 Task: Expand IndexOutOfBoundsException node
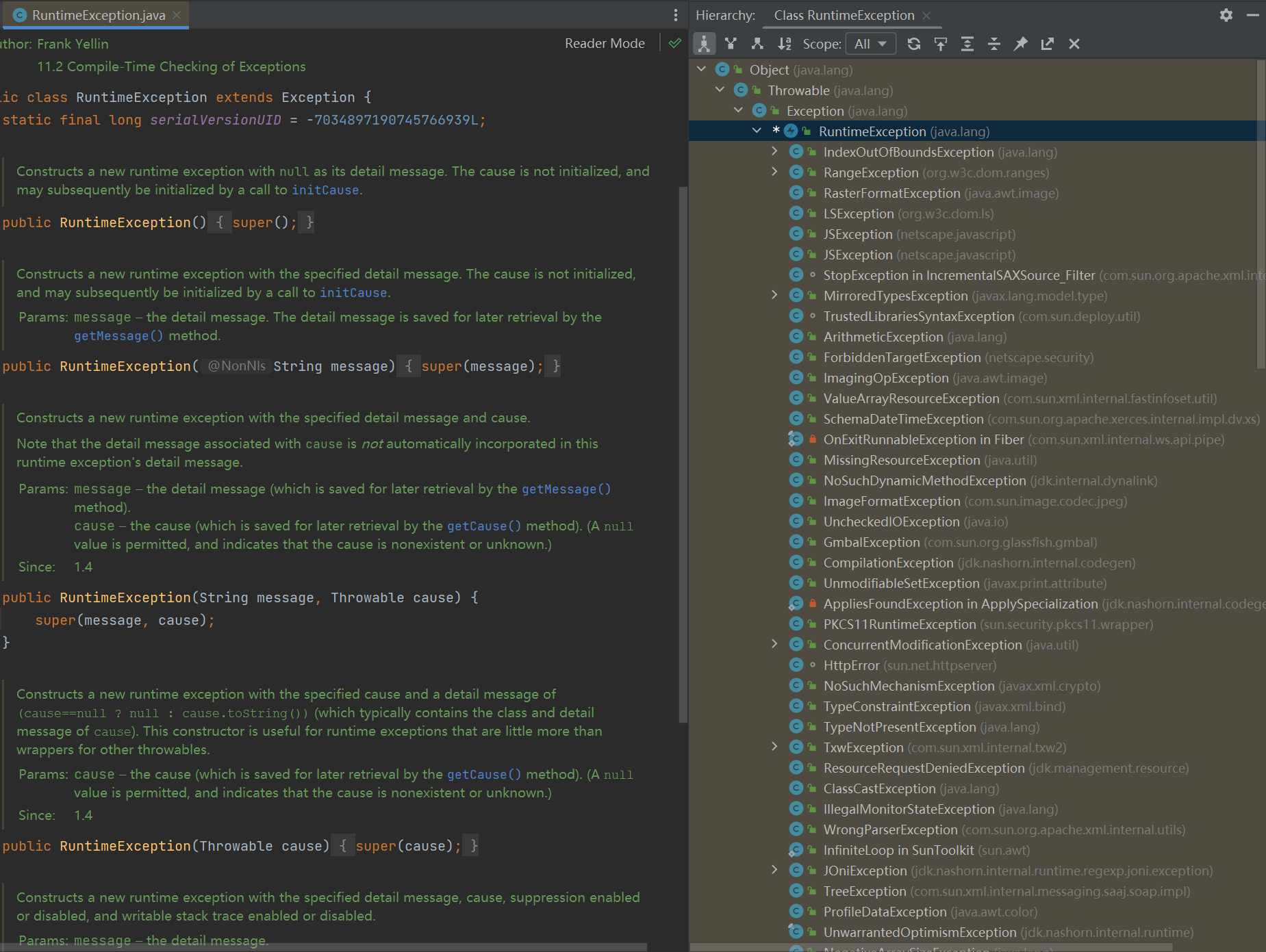[x=774, y=151]
